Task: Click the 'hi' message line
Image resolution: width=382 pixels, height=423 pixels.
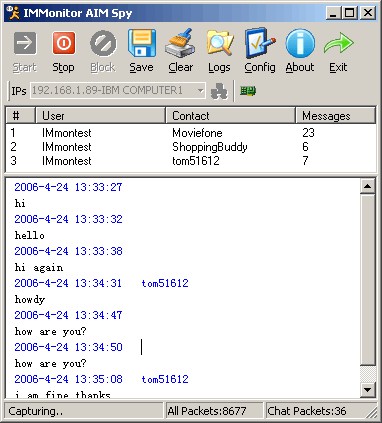Action: pyautogui.click(x=20, y=203)
